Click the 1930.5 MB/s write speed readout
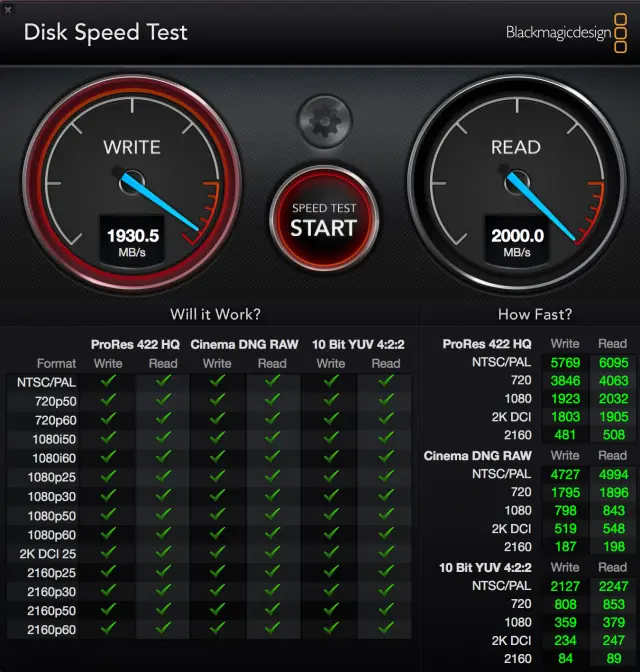 pyautogui.click(x=133, y=236)
